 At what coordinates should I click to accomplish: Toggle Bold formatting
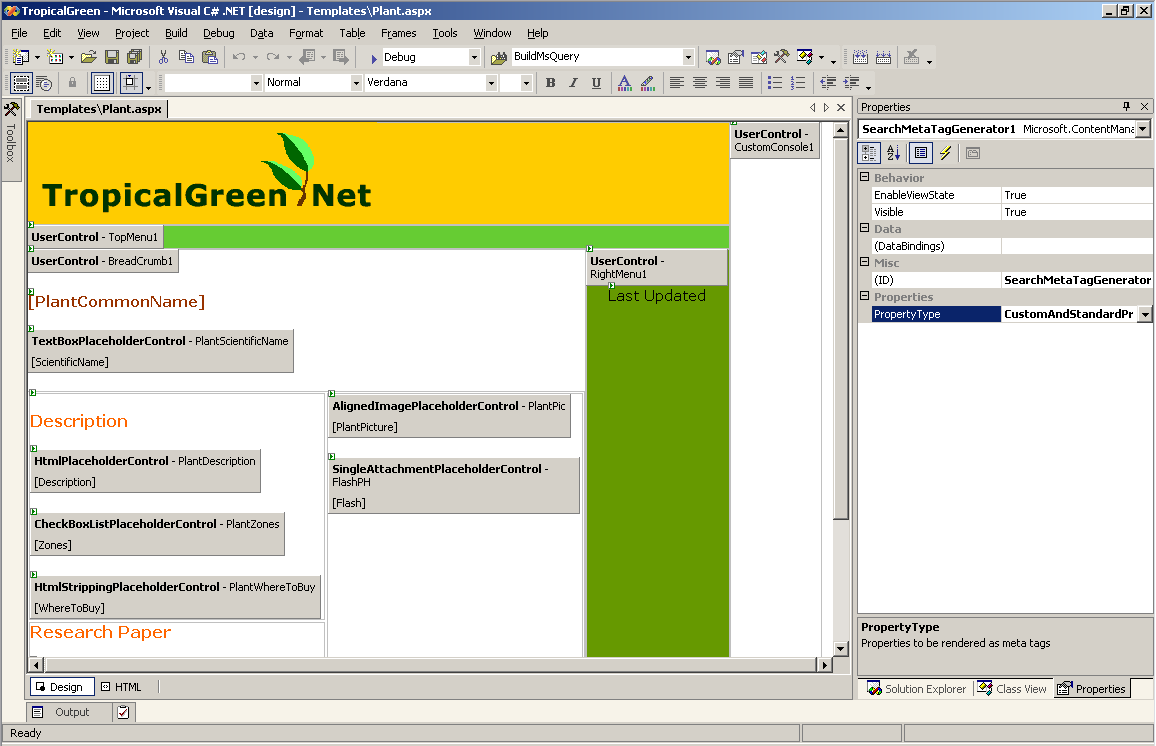(x=550, y=83)
